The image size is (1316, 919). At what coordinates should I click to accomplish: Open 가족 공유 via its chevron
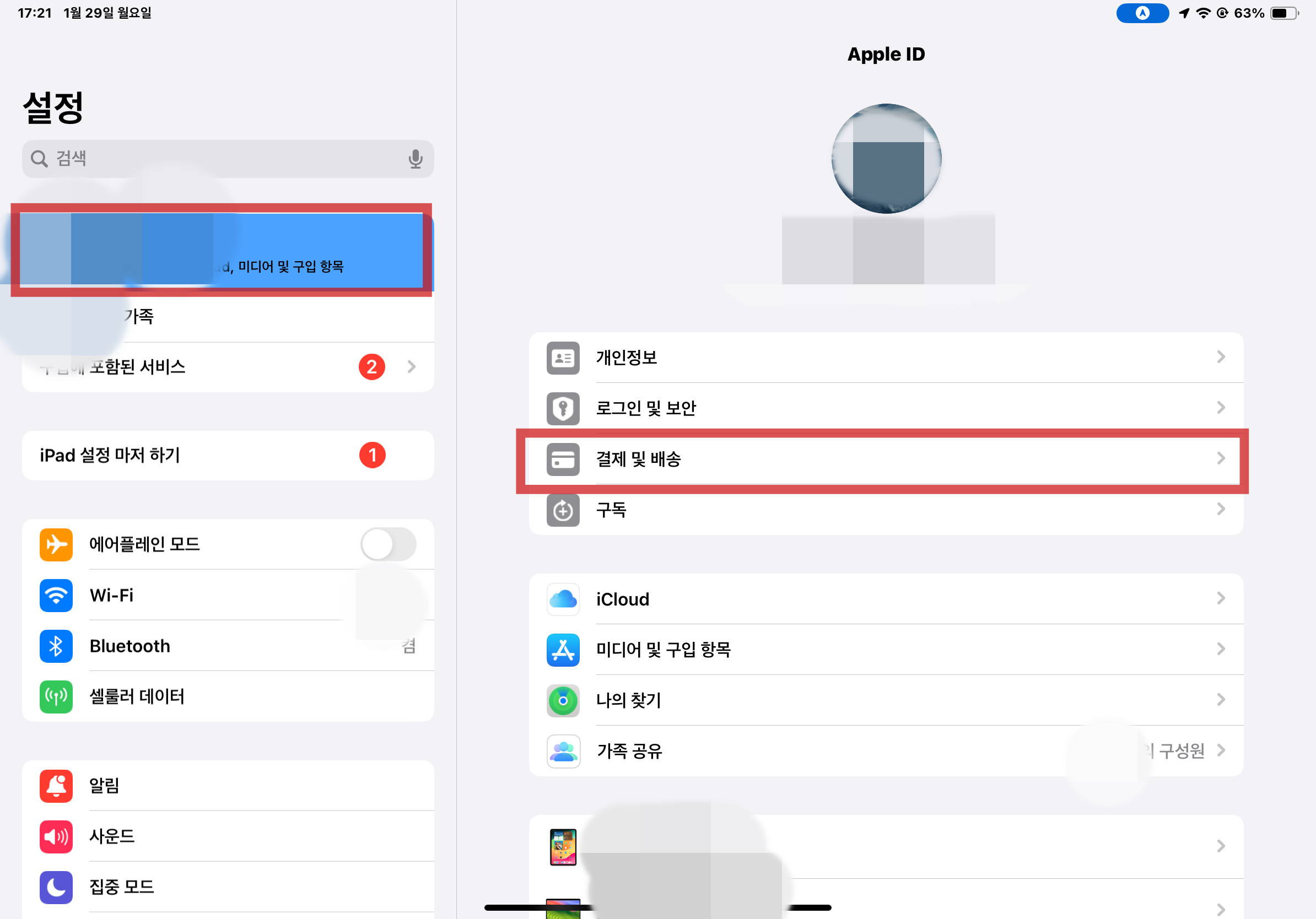pos(1220,750)
